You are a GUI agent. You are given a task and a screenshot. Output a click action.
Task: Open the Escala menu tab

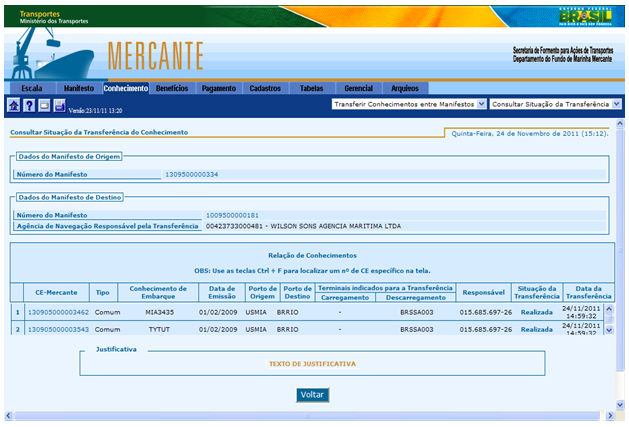click(31, 88)
